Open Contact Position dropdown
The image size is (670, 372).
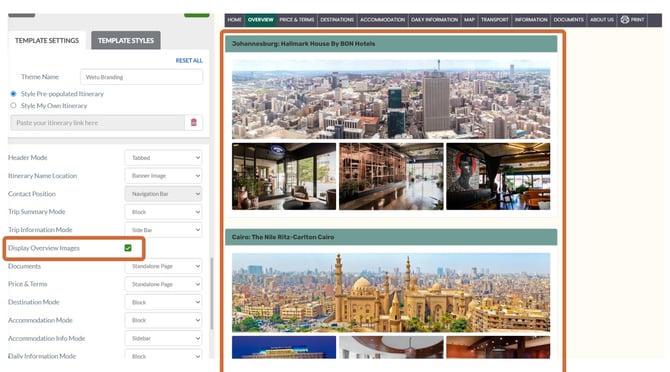click(163, 194)
